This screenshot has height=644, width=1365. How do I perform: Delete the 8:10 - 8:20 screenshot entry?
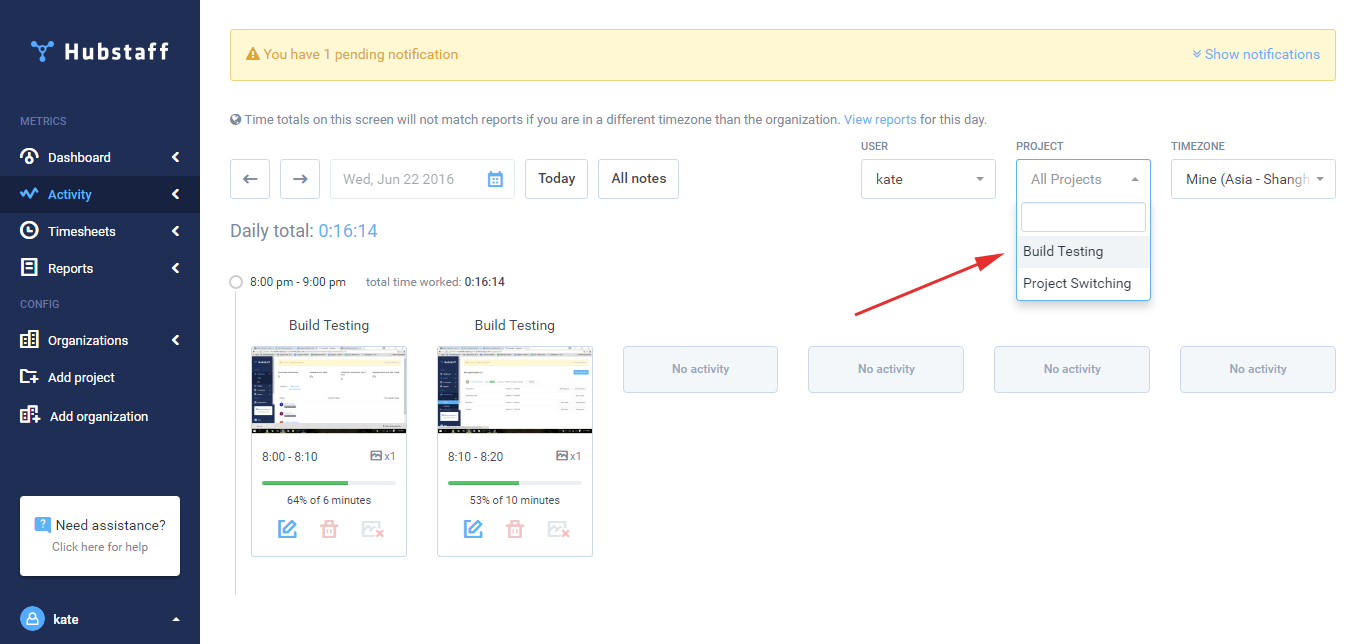point(515,528)
